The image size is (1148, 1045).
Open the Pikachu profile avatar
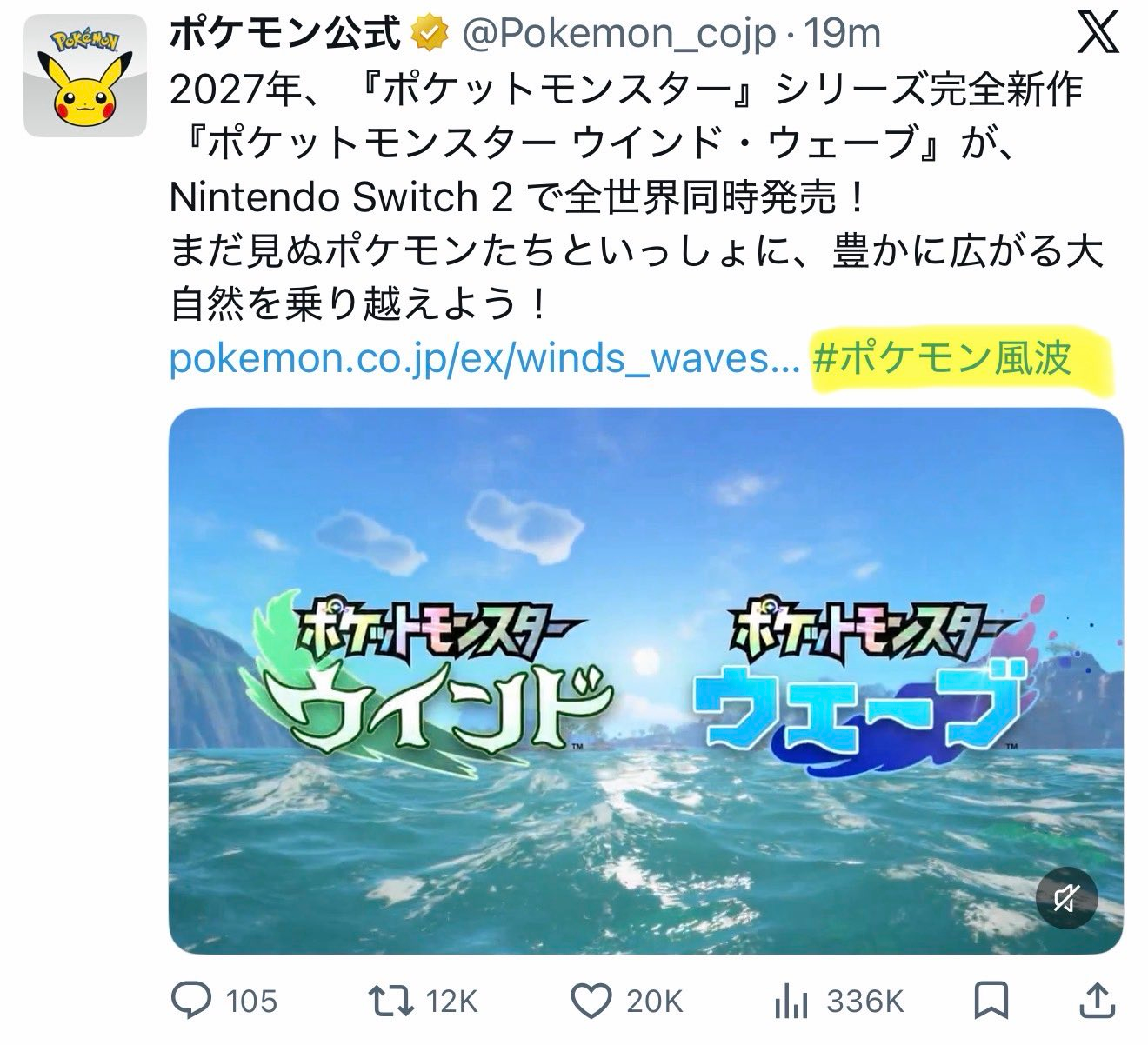[84, 75]
